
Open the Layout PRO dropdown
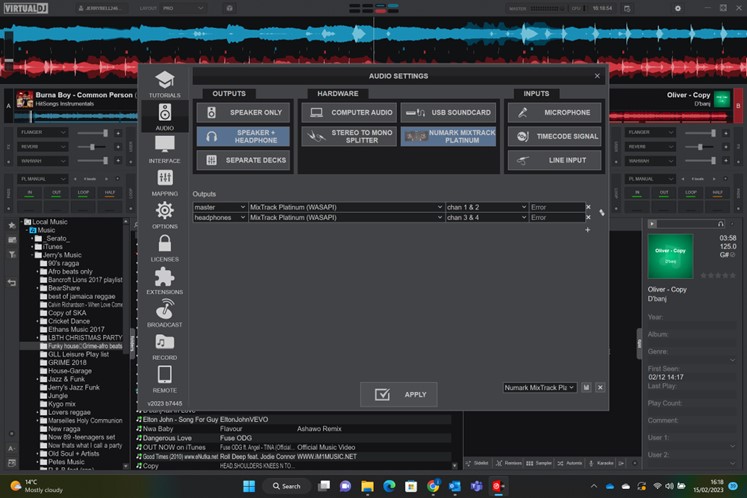(x=183, y=8)
